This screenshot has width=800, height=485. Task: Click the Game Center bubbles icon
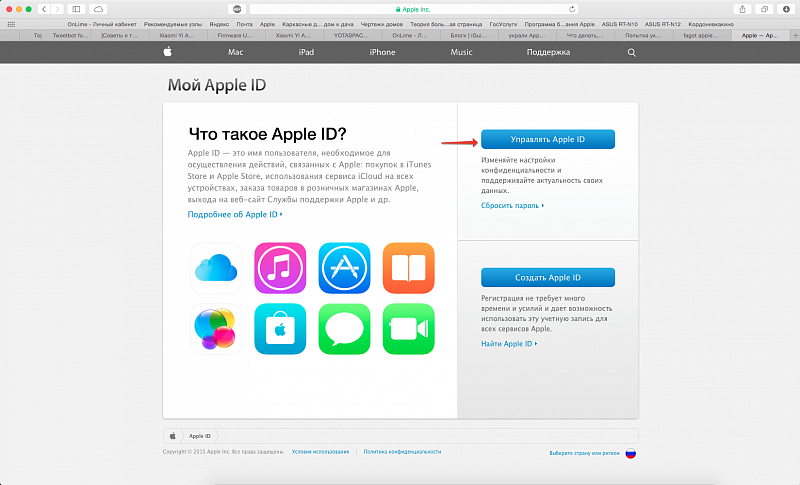(216, 329)
